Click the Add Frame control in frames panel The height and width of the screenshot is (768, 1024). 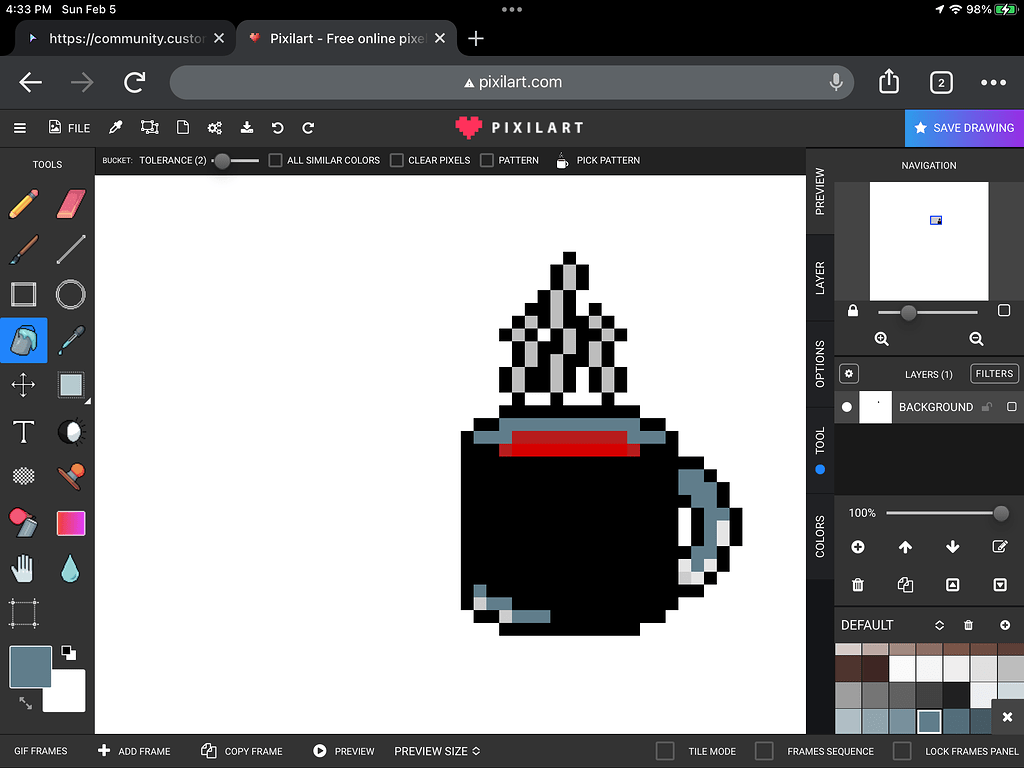tap(134, 751)
